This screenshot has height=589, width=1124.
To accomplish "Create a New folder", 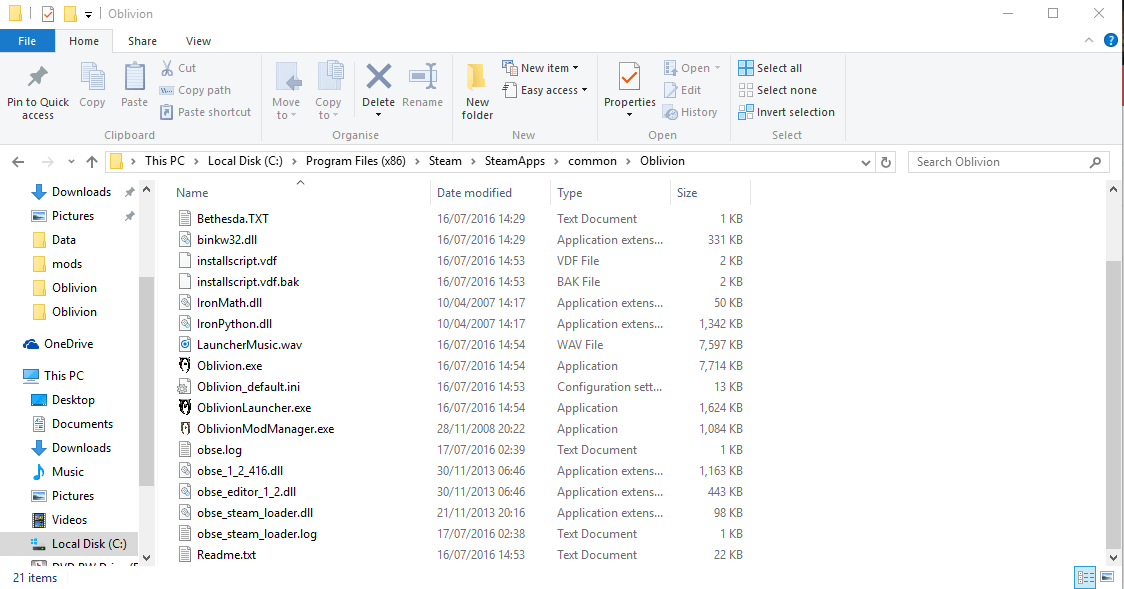I will [477, 90].
